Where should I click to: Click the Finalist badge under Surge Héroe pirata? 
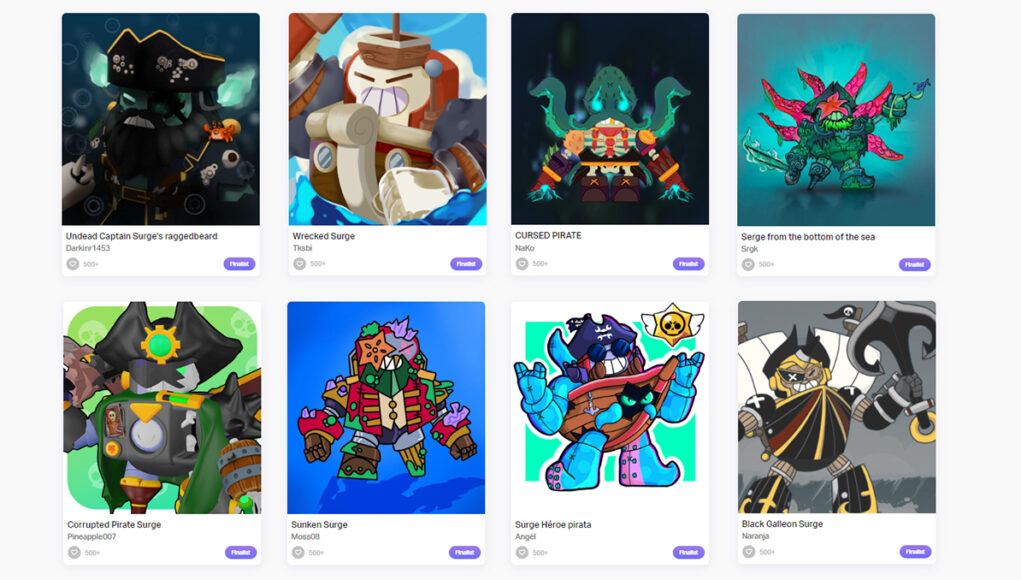coord(689,552)
